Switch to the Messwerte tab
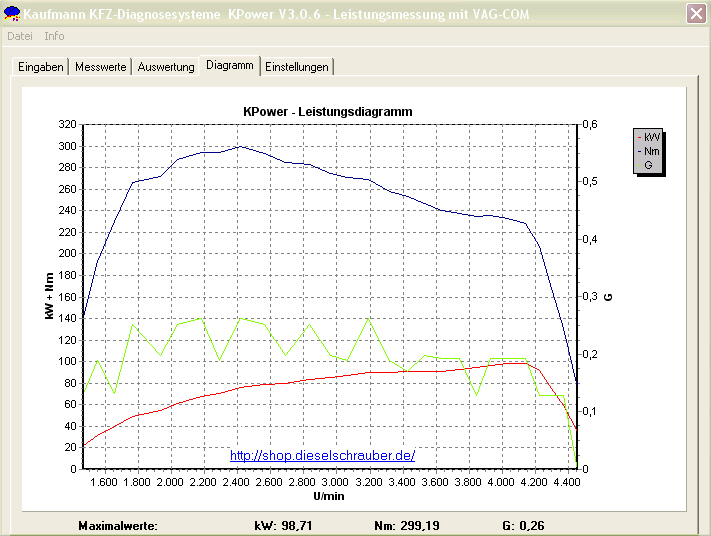Image resolution: width=711 pixels, height=536 pixels. (101, 67)
